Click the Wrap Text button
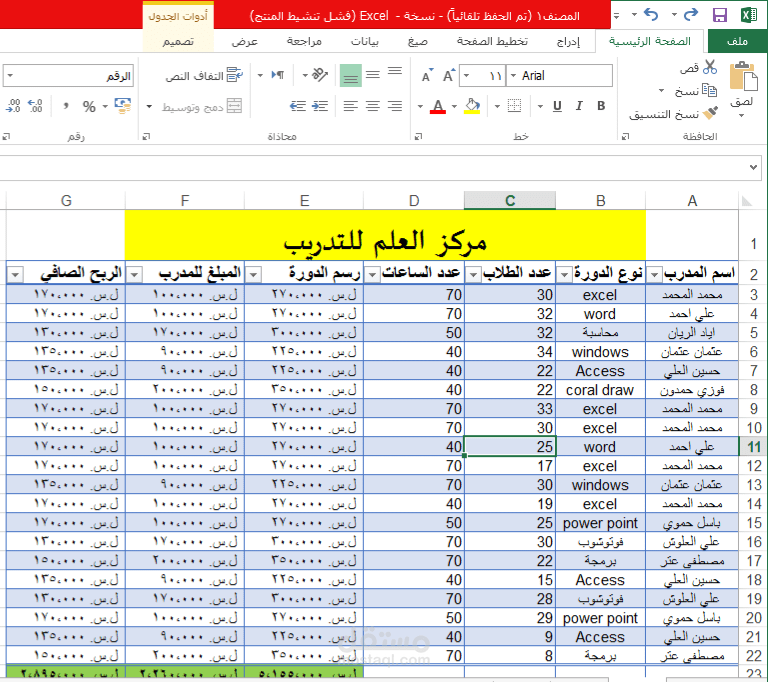 tap(204, 75)
